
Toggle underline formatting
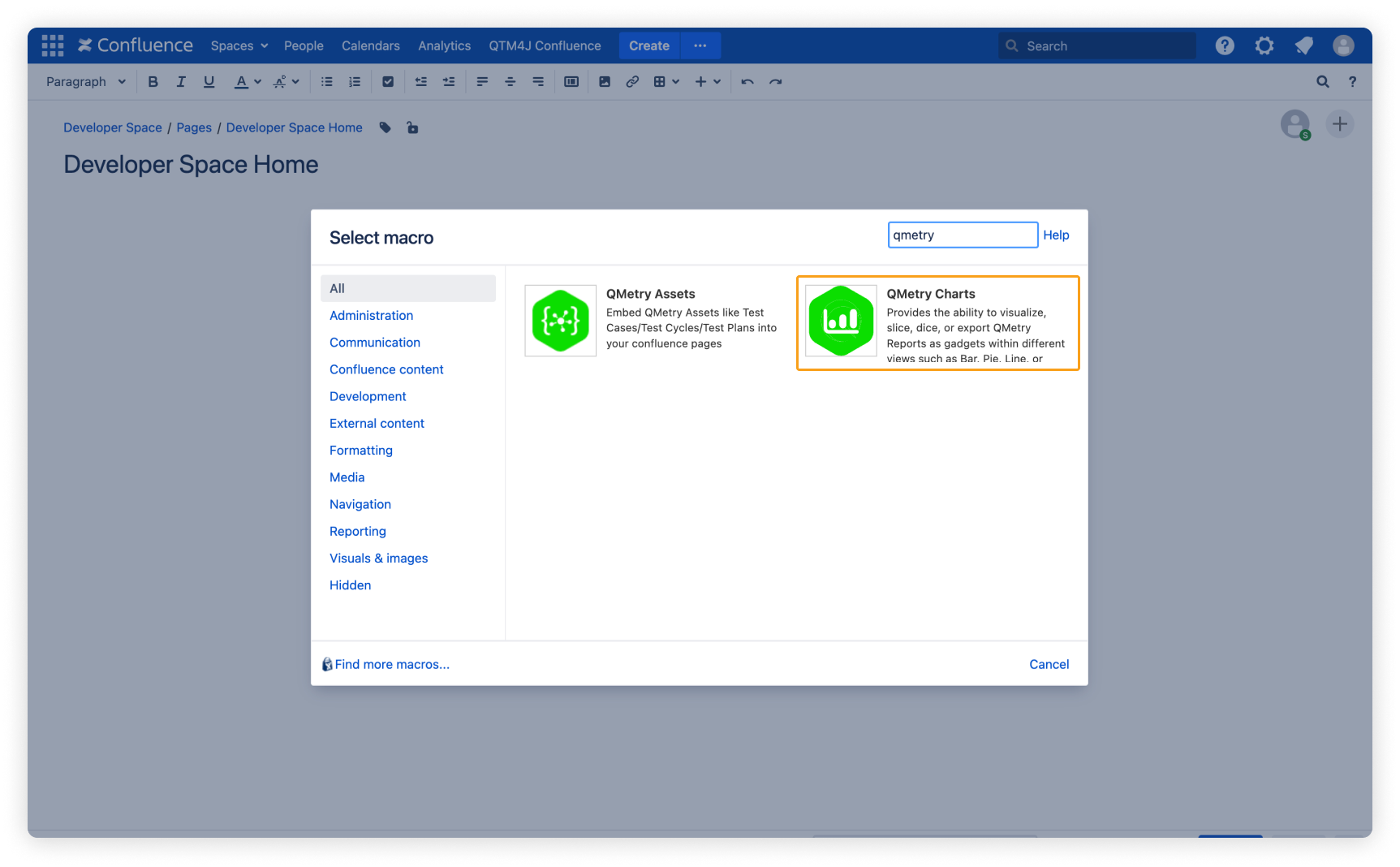point(209,81)
